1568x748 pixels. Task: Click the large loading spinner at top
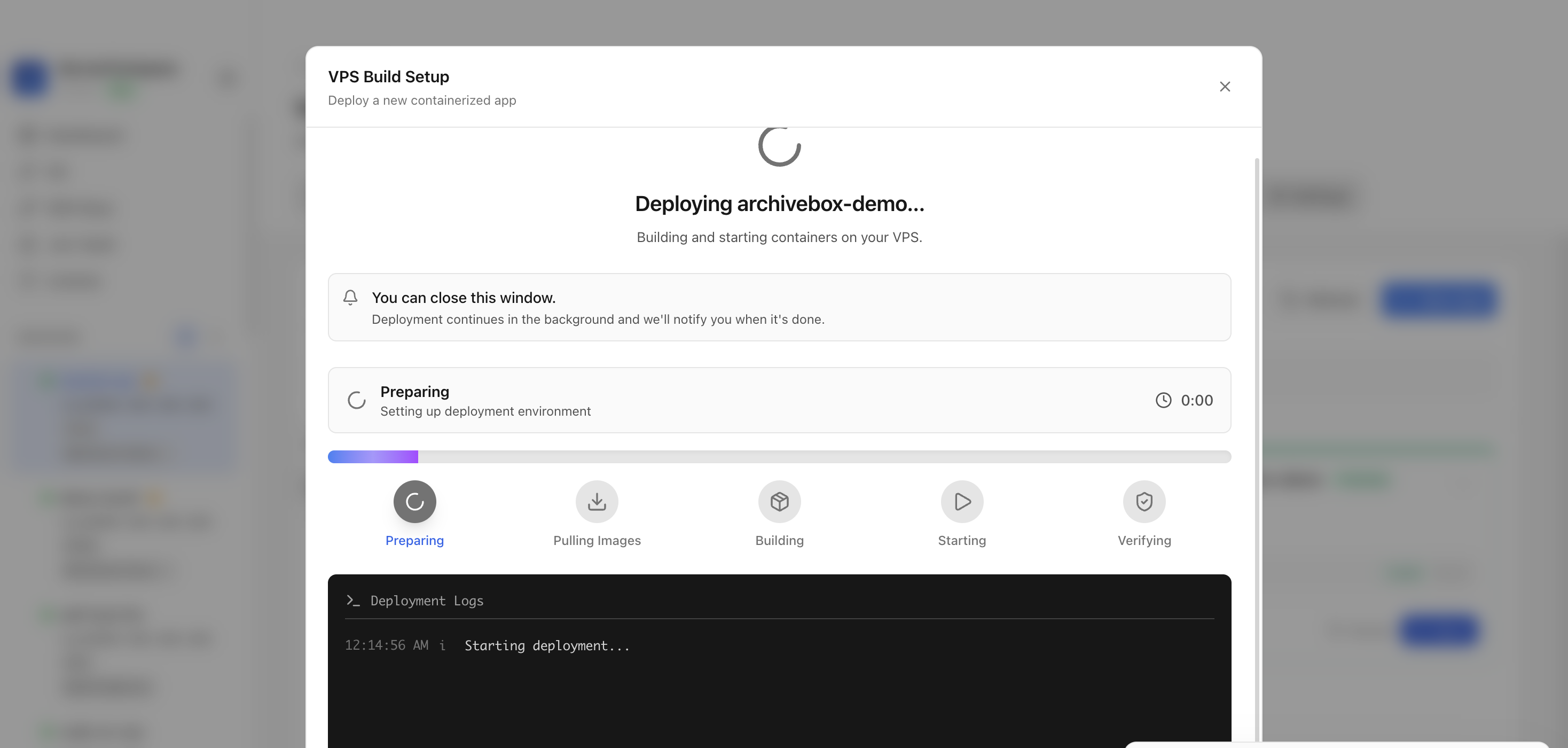click(x=779, y=146)
